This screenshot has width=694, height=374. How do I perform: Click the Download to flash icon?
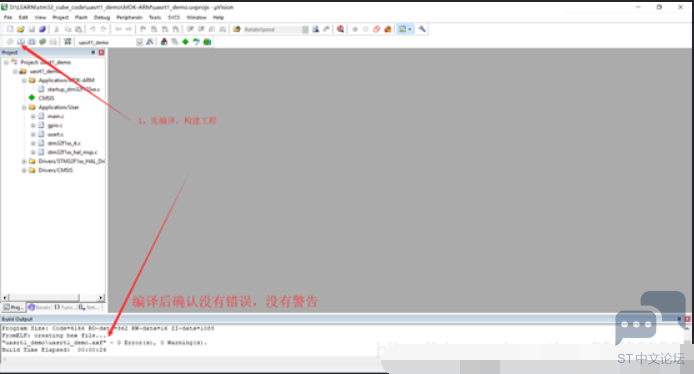(x=68, y=42)
